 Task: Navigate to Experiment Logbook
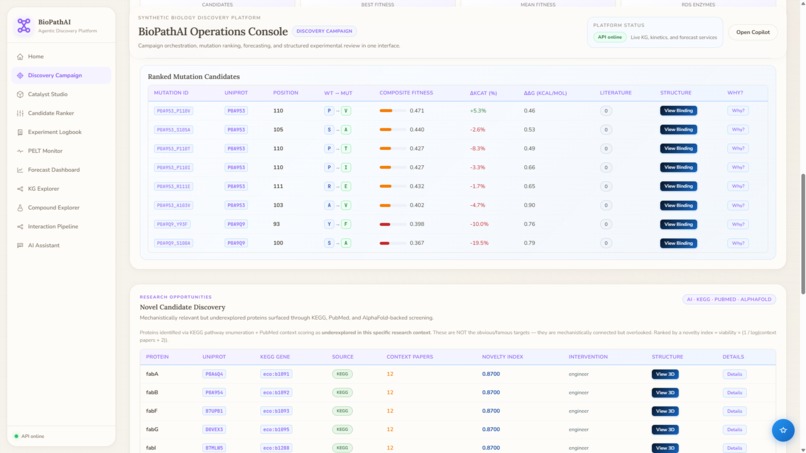(x=61, y=132)
